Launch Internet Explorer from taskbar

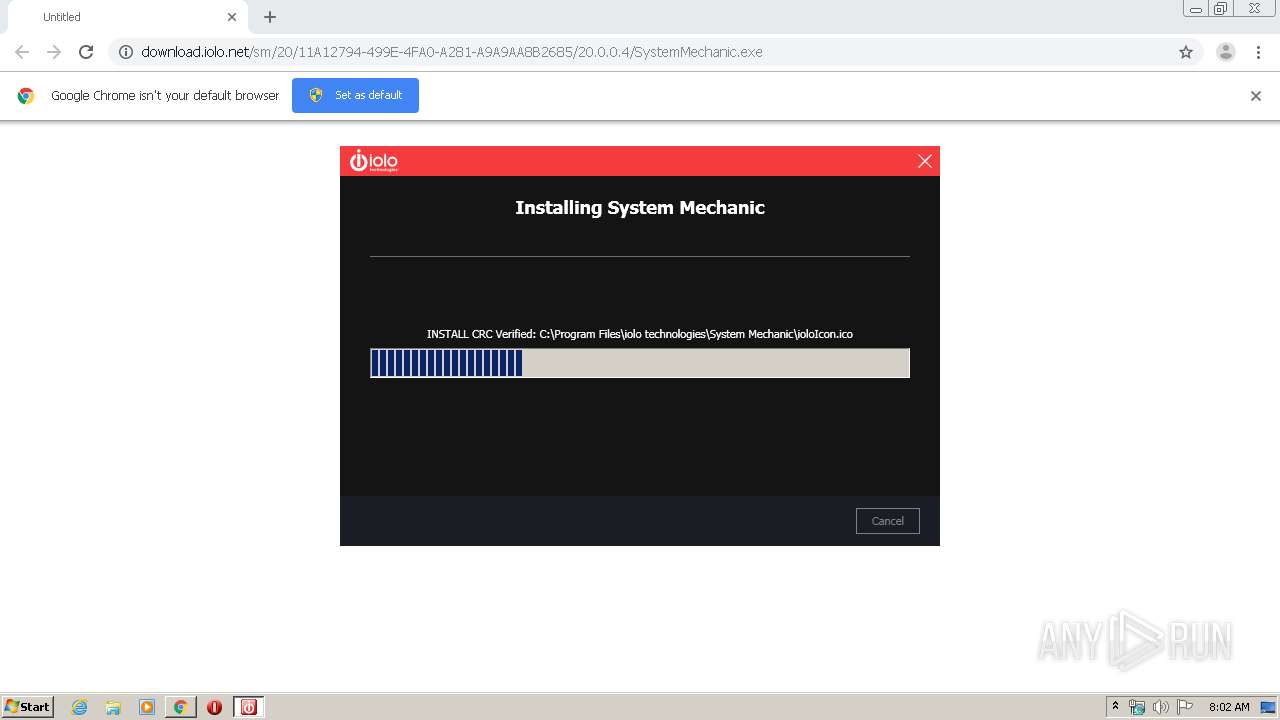(80, 707)
